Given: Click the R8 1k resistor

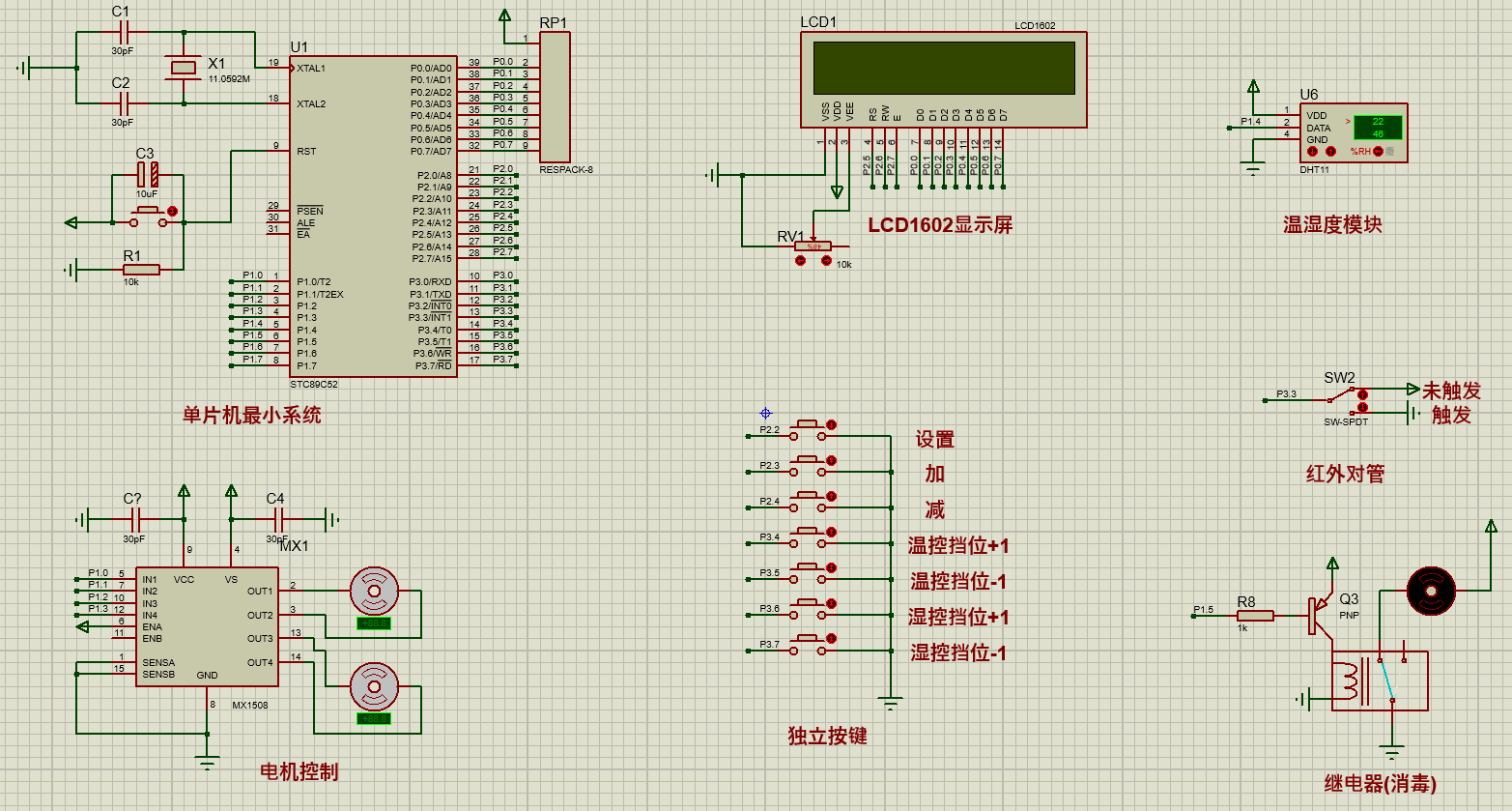Looking at the screenshot, I should point(1255,615).
